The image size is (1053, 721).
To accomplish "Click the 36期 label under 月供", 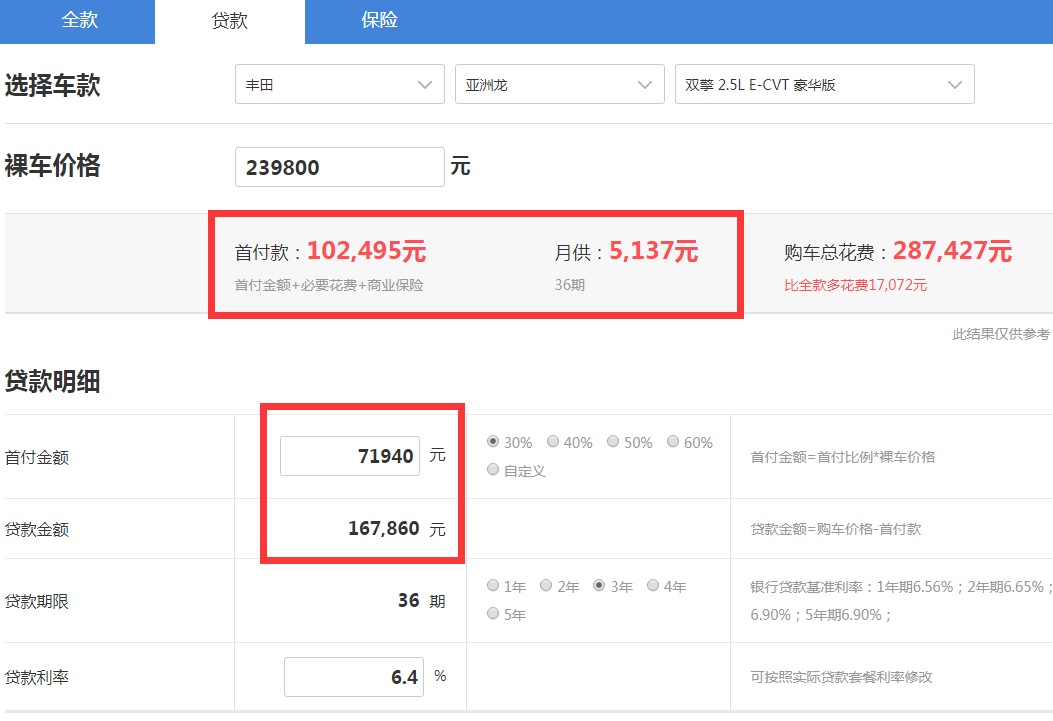I will pos(569,285).
